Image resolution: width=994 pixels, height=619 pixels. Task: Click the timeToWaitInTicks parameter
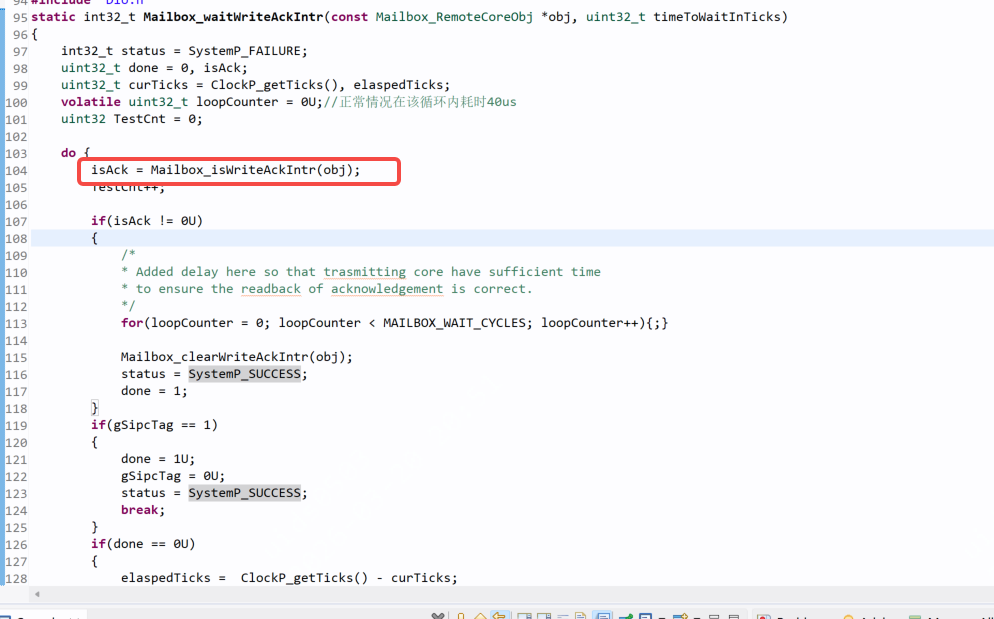[717, 17]
